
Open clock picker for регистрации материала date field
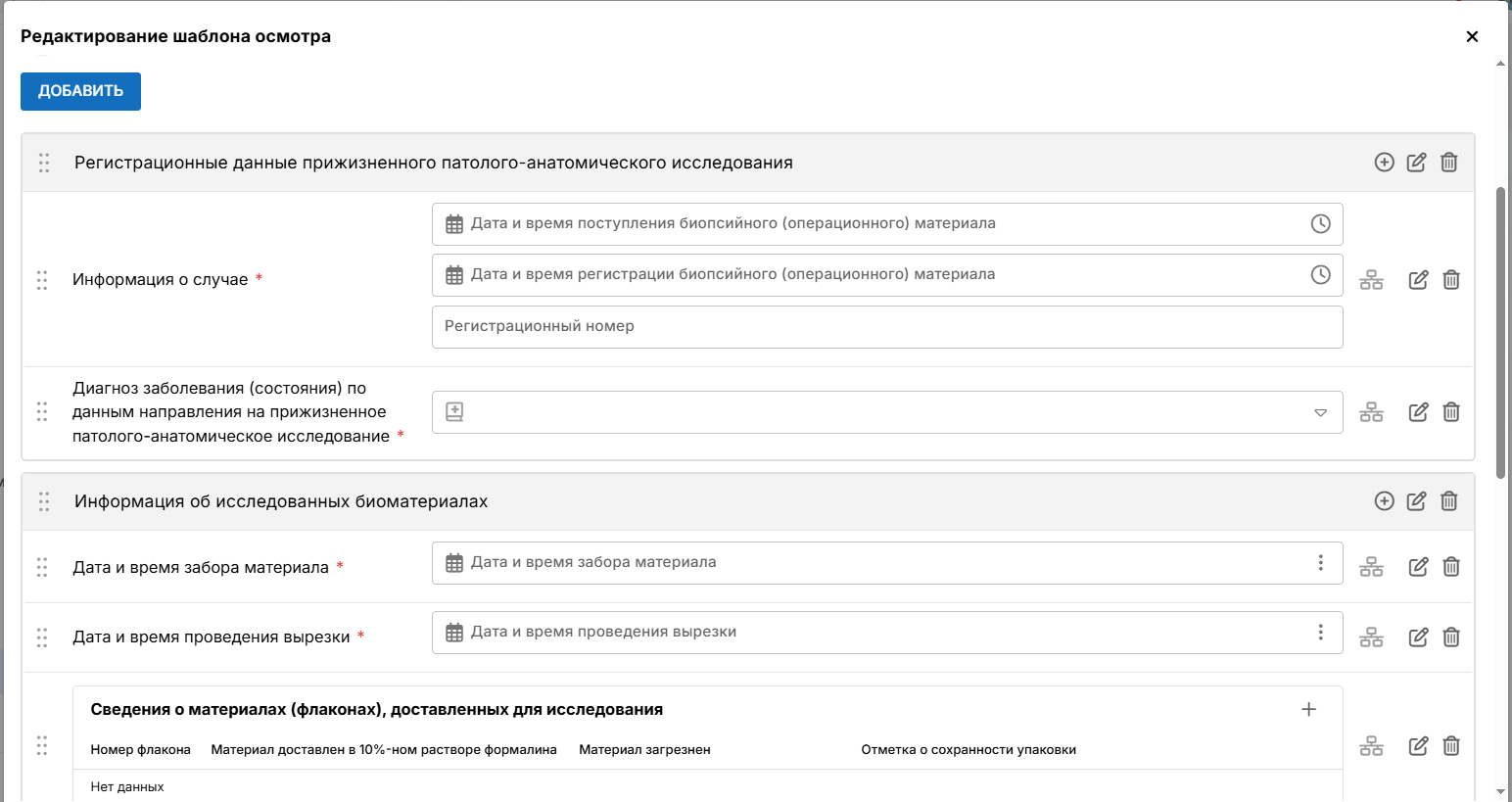(1320, 275)
